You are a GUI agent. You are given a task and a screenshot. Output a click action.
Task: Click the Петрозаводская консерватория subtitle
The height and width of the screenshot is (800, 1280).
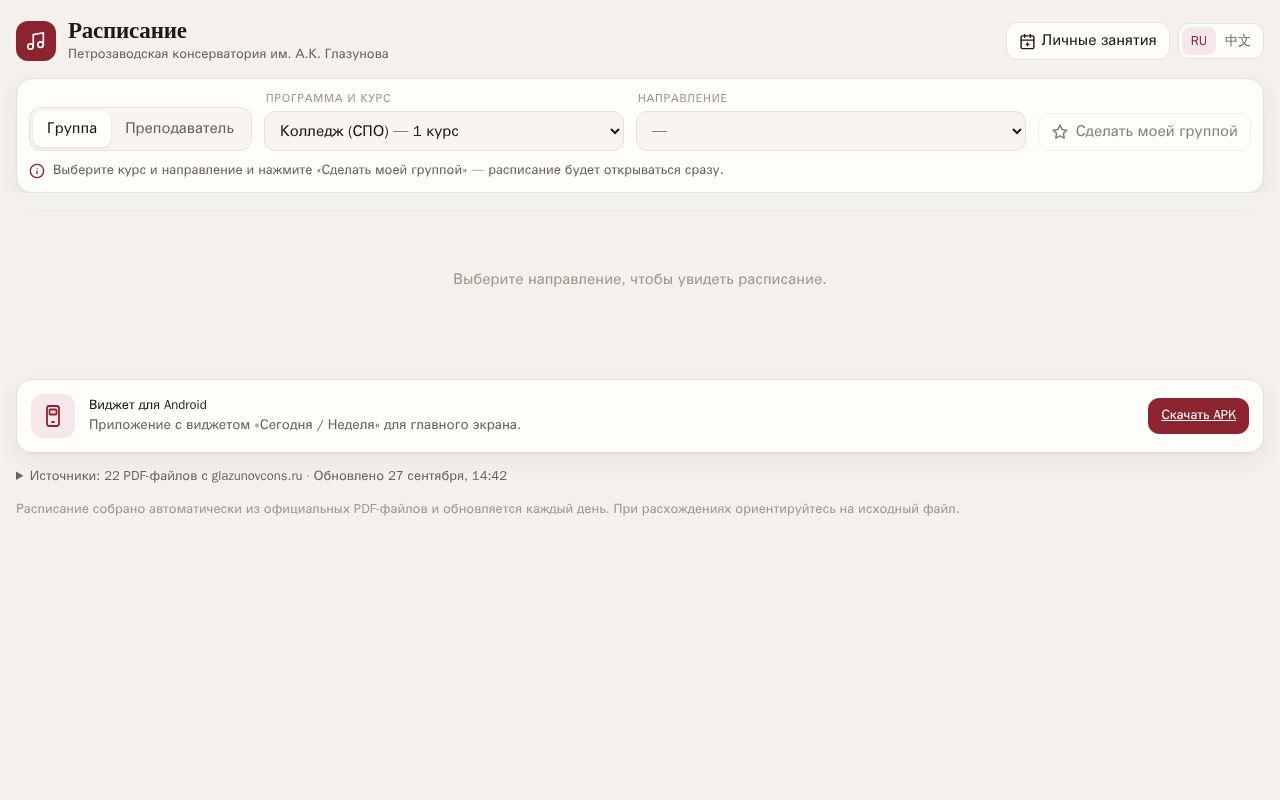228,54
